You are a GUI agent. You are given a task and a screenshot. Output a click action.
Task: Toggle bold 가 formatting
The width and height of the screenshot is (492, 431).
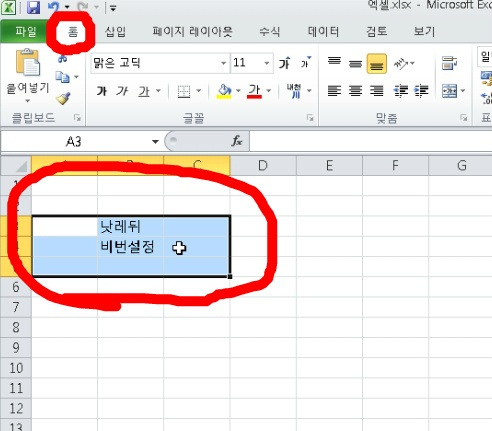coord(101,91)
